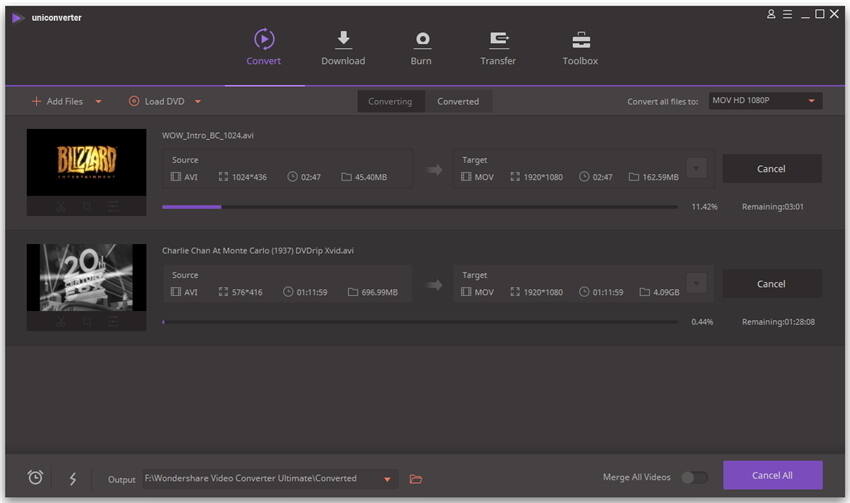The height and width of the screenshot is (503, 850).
Task: Click the 1024*436 source resolution
Action: click(x=249, y=177)
